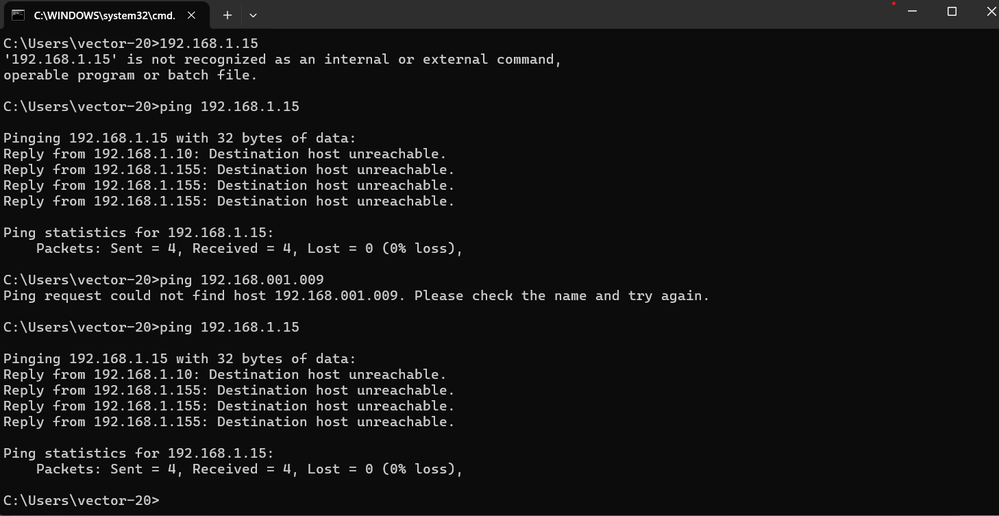The image size is (999, 516).
Task: Click the "Ping request could not find host" line
Action: point(356,296)
